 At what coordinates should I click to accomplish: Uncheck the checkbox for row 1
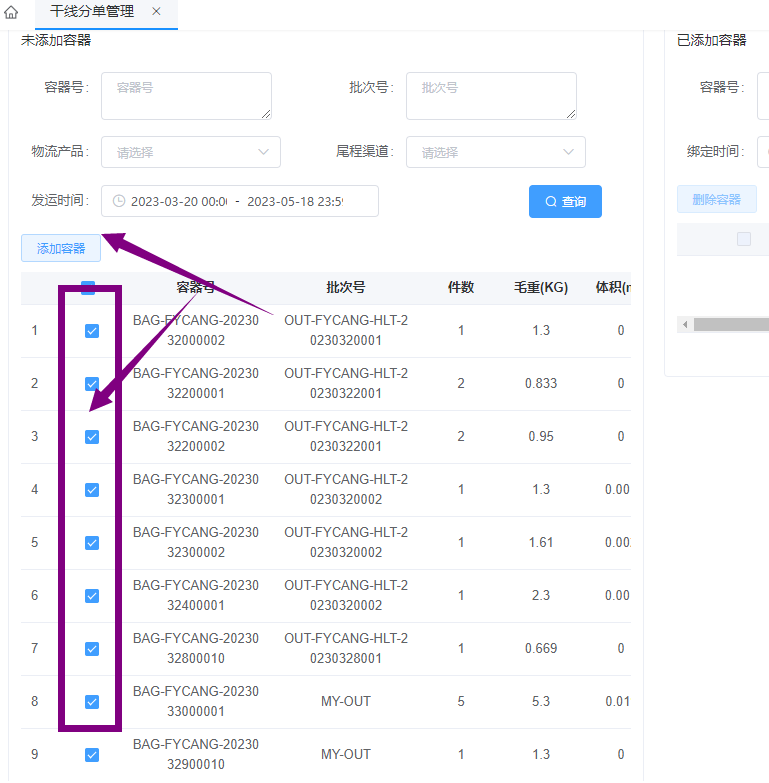[92, 331]
